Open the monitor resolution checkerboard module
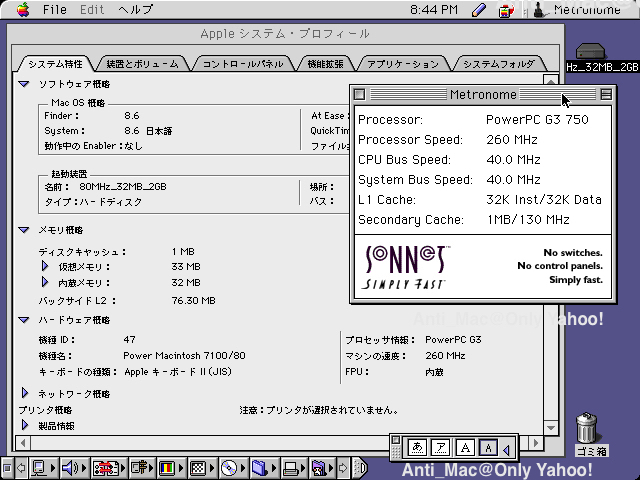 pos(202,468)
